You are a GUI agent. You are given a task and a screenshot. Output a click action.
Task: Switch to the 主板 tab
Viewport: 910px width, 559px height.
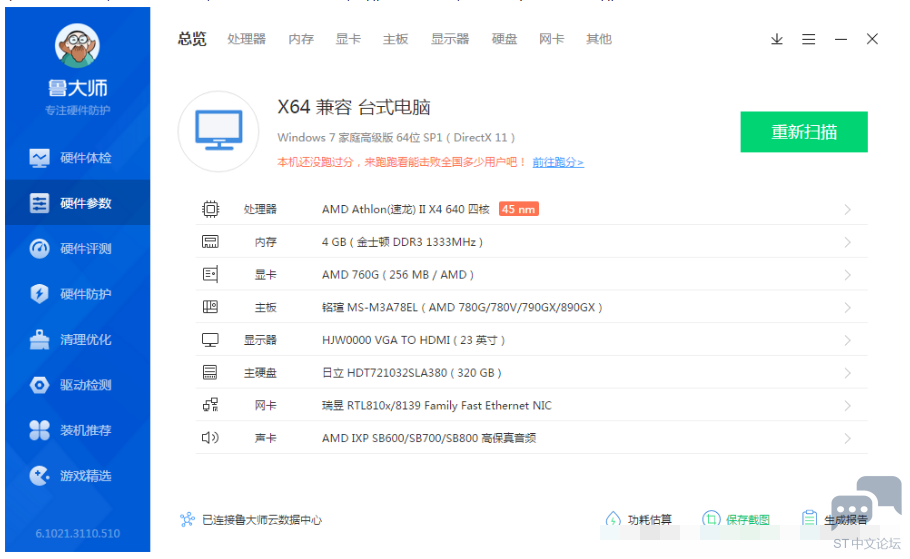pos(396,39)
